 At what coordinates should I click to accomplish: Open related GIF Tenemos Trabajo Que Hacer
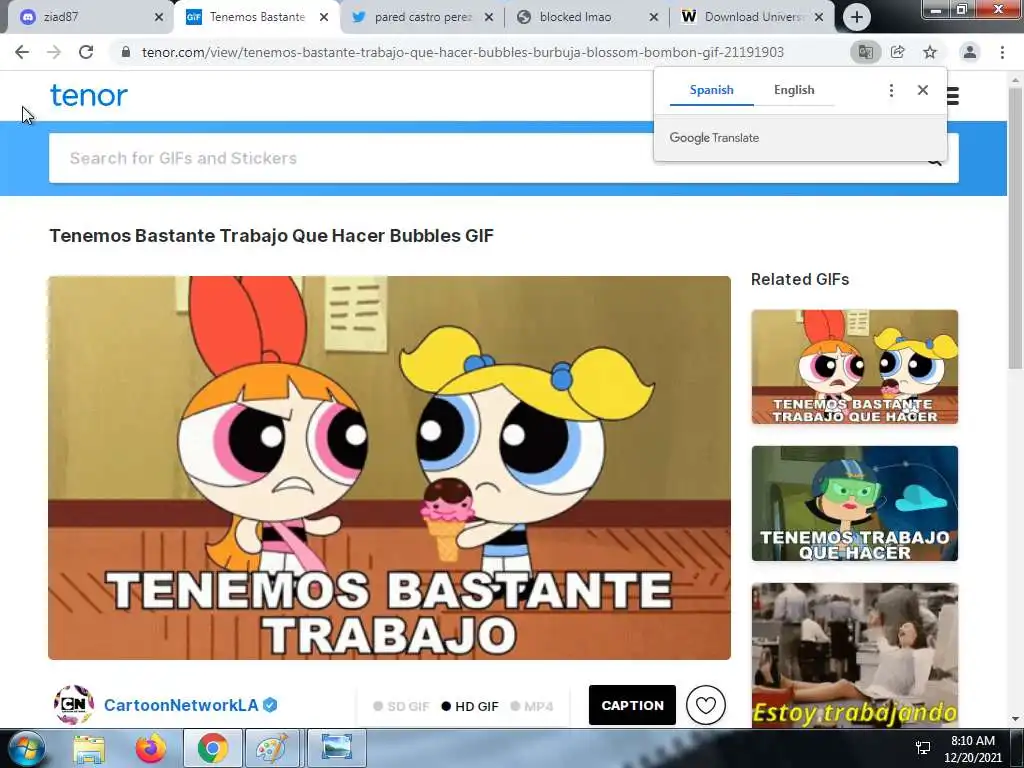point(854,504)
